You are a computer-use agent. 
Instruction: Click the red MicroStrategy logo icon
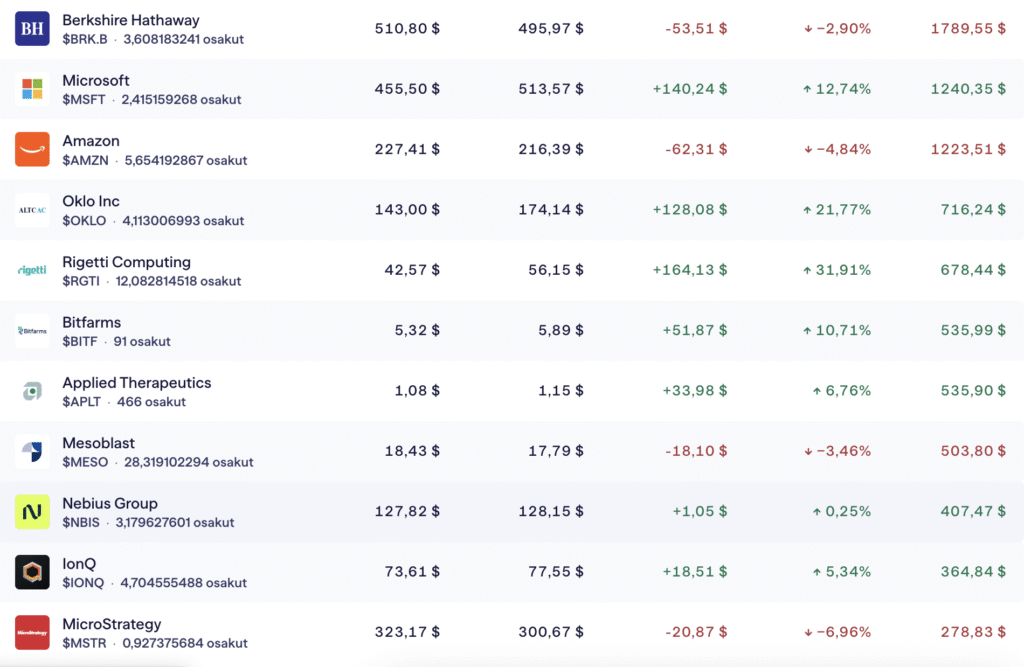[x=32, y=633]
